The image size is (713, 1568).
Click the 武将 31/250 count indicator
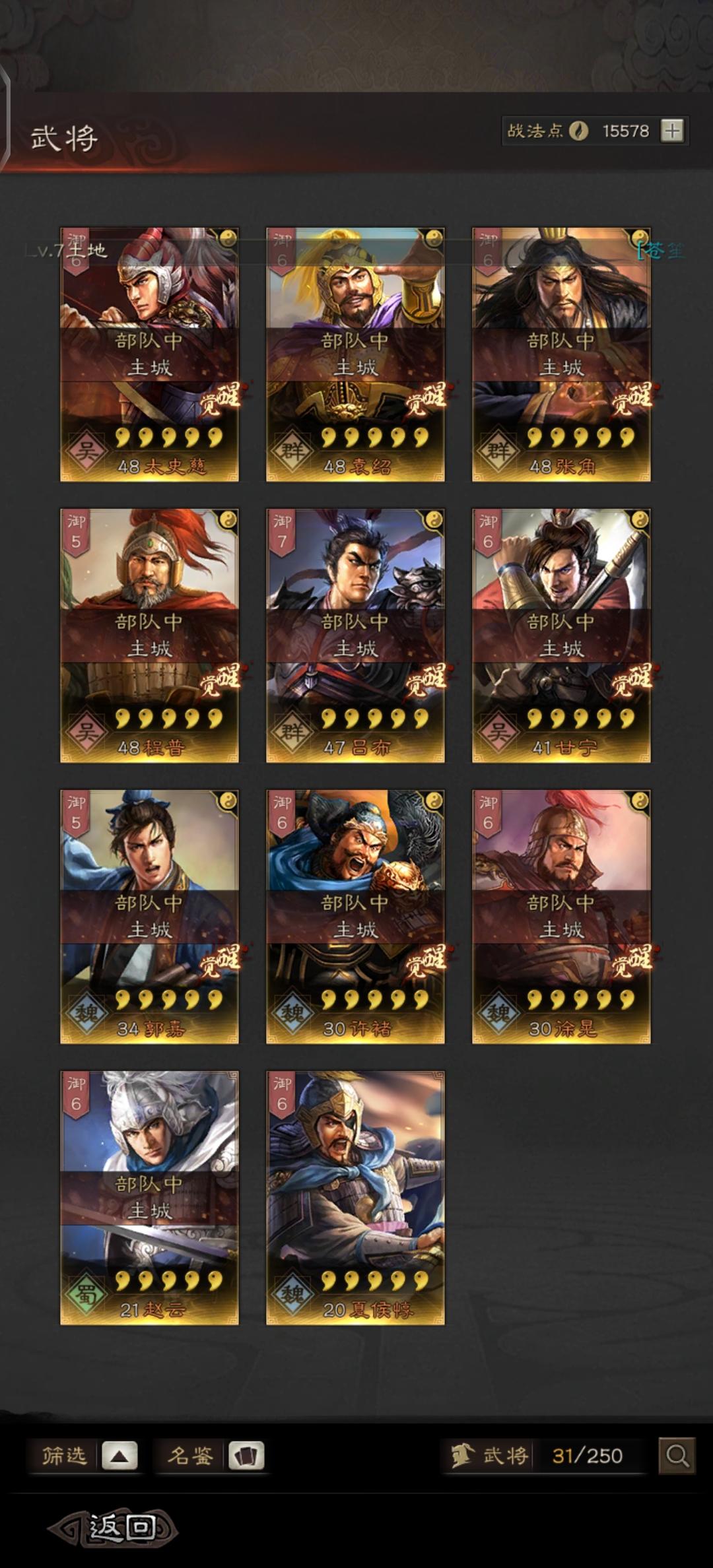pyautogui.click(x=542, y=1455)
